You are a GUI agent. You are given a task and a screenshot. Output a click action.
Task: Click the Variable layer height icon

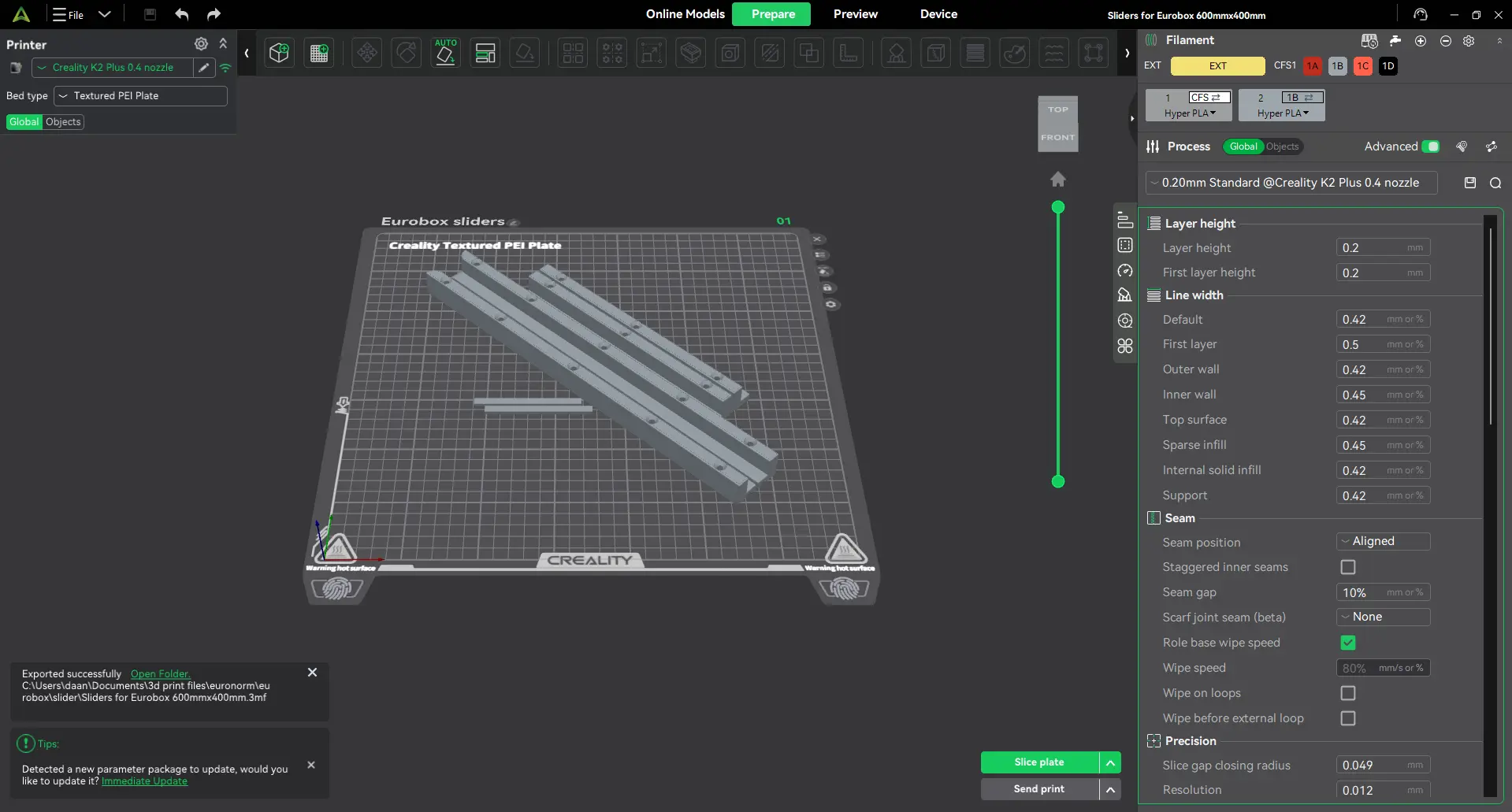click(975, 53)
